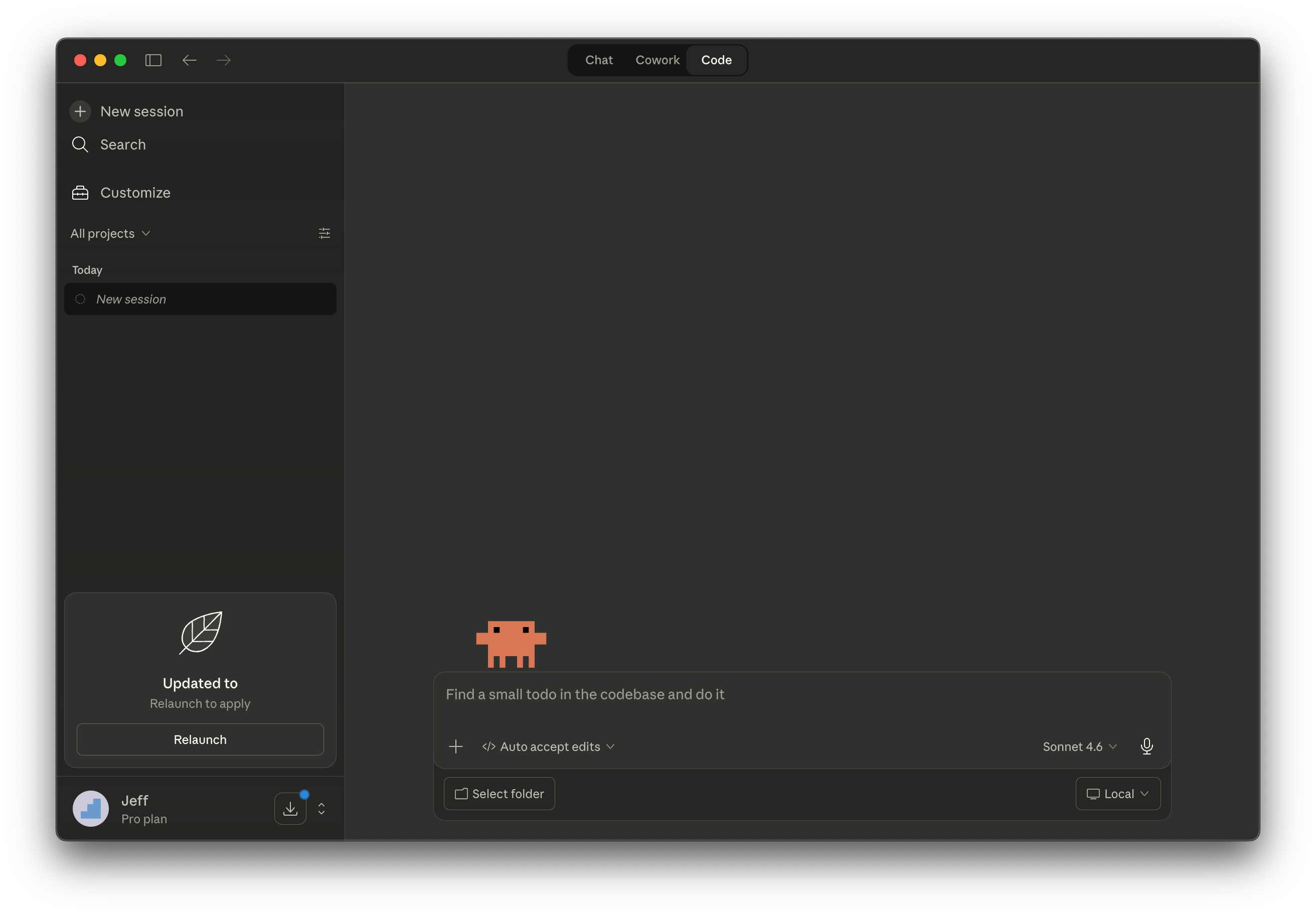
Task: Open the Sonnet 4.6 model selector
Action: coord(1079,746)
